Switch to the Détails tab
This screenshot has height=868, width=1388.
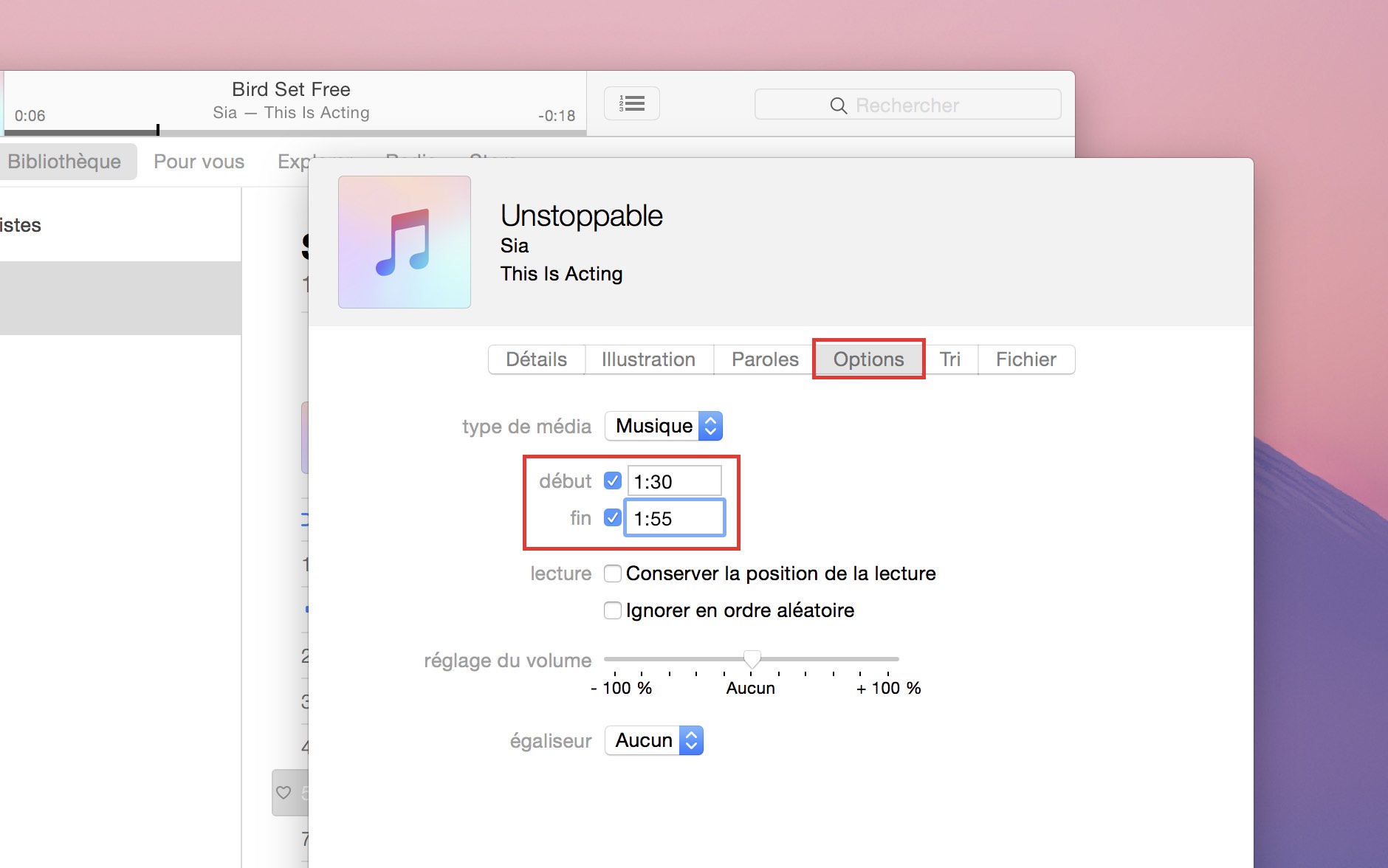pos(537,359)
